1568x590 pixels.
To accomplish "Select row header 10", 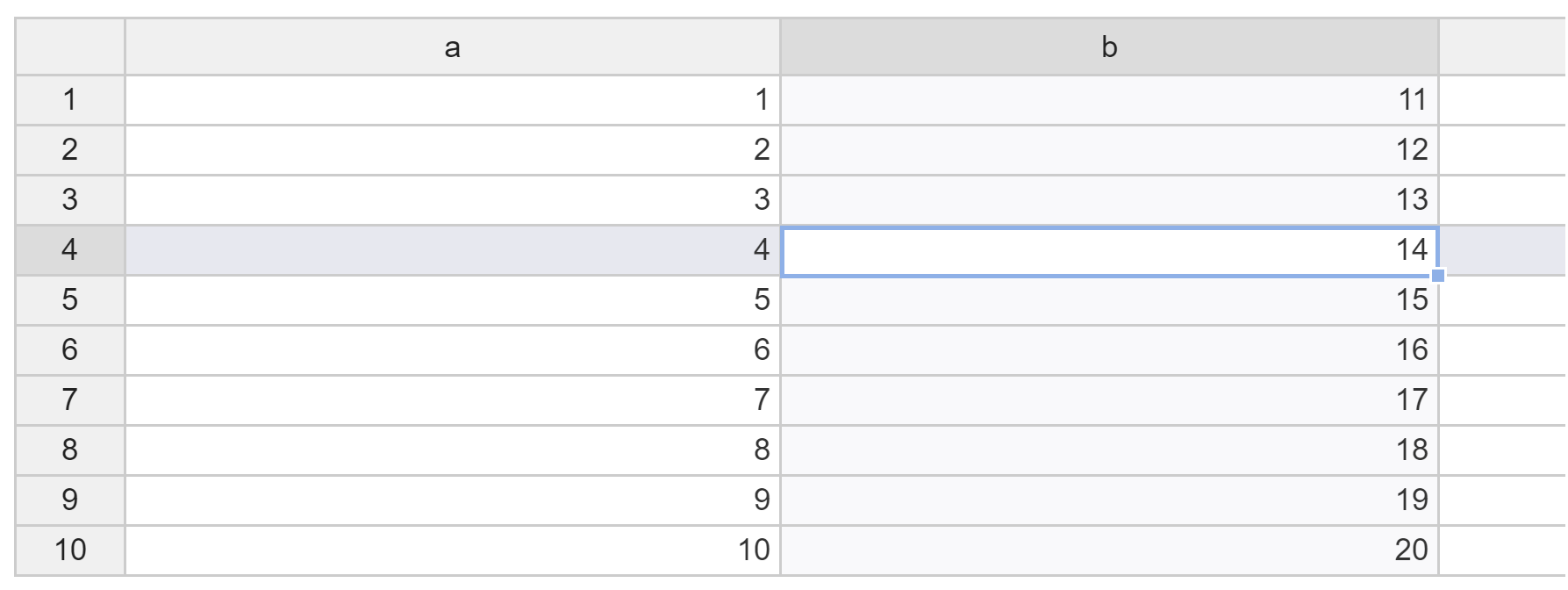I will (x=70, y=550).
